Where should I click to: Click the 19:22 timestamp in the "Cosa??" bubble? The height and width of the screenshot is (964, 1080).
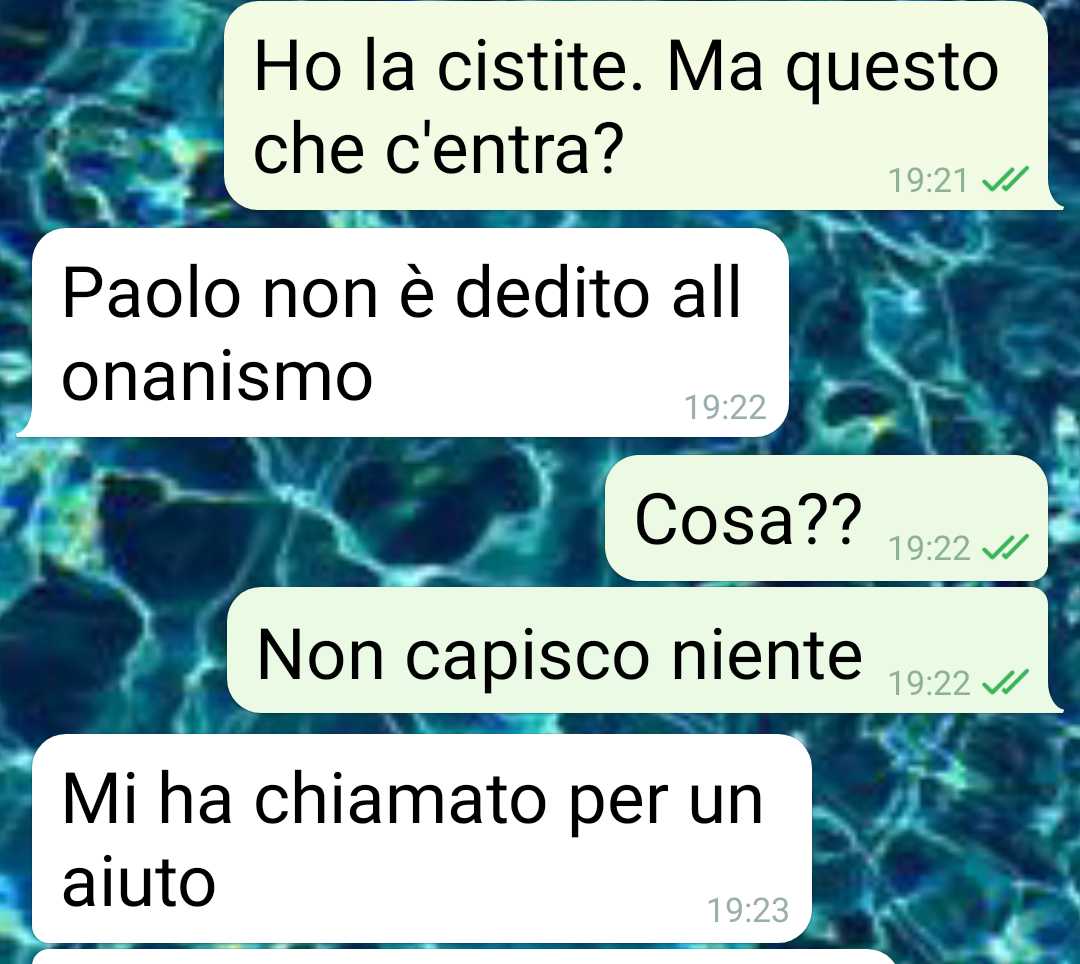point(929,549)
